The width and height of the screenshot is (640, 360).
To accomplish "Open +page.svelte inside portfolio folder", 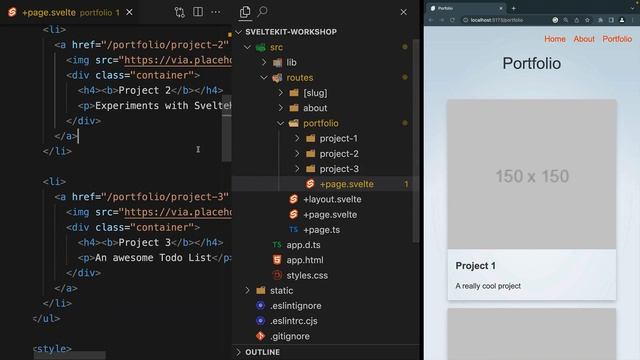I will [x=347, y=184].
